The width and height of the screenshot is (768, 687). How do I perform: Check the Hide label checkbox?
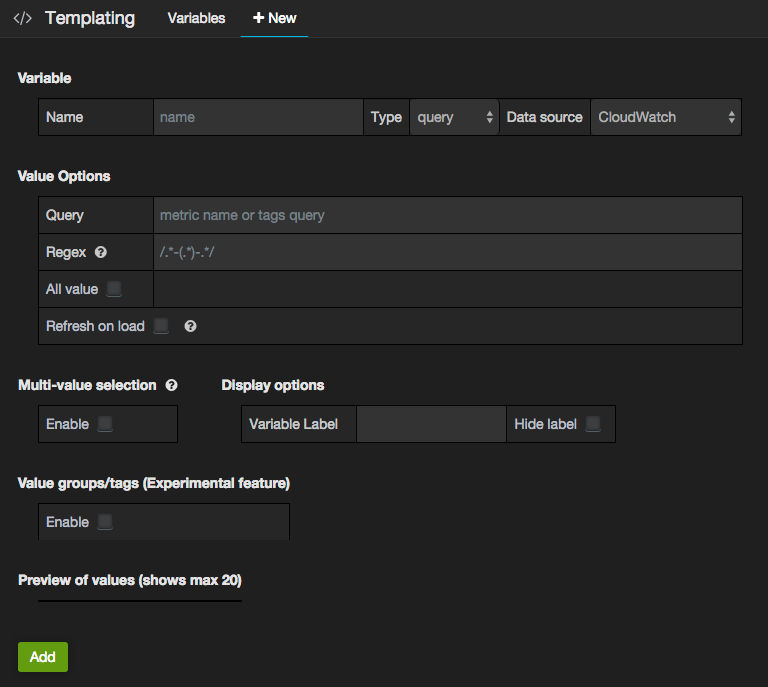tap(593, 424)
